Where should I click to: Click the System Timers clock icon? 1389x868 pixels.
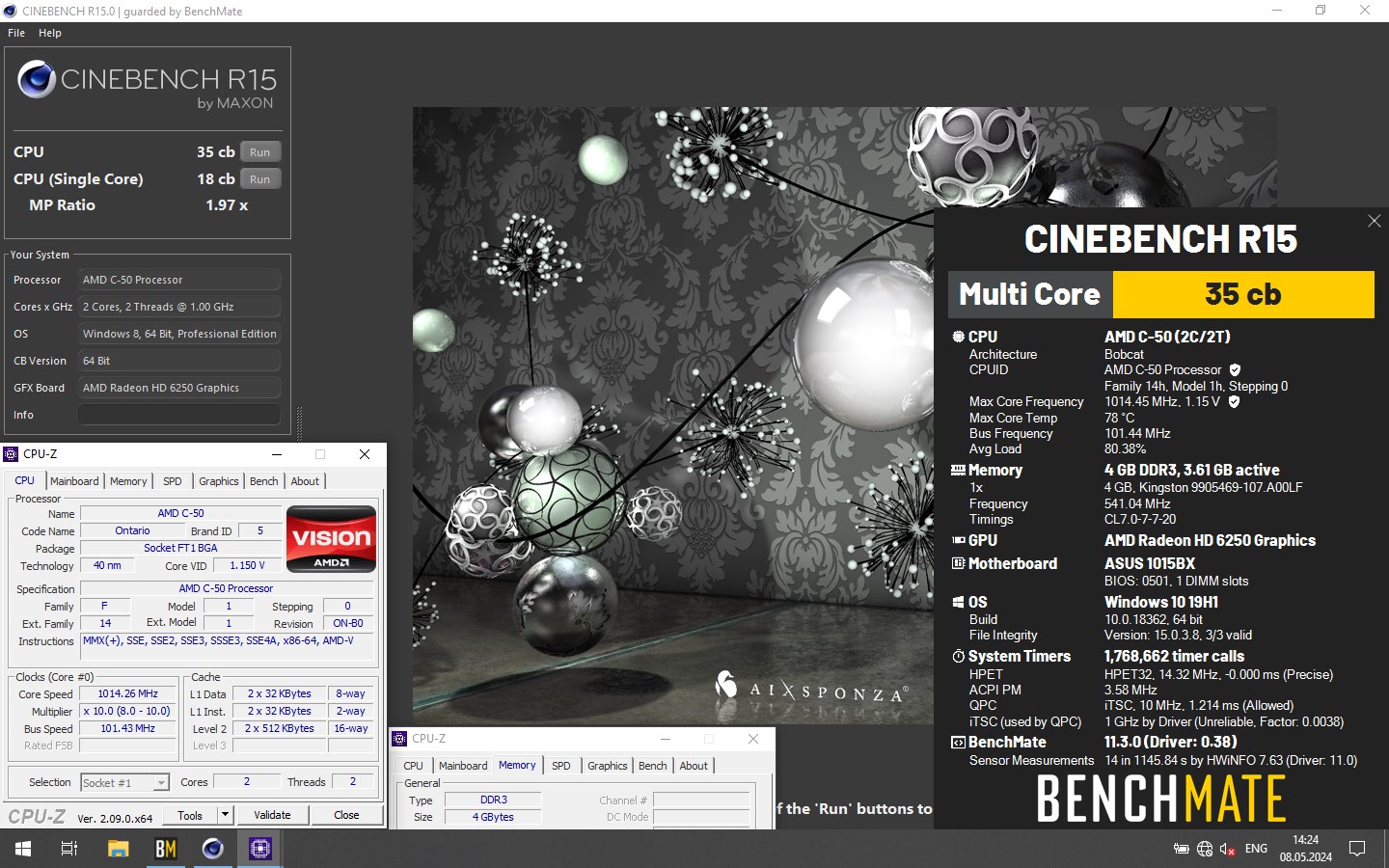click(958, 656)
